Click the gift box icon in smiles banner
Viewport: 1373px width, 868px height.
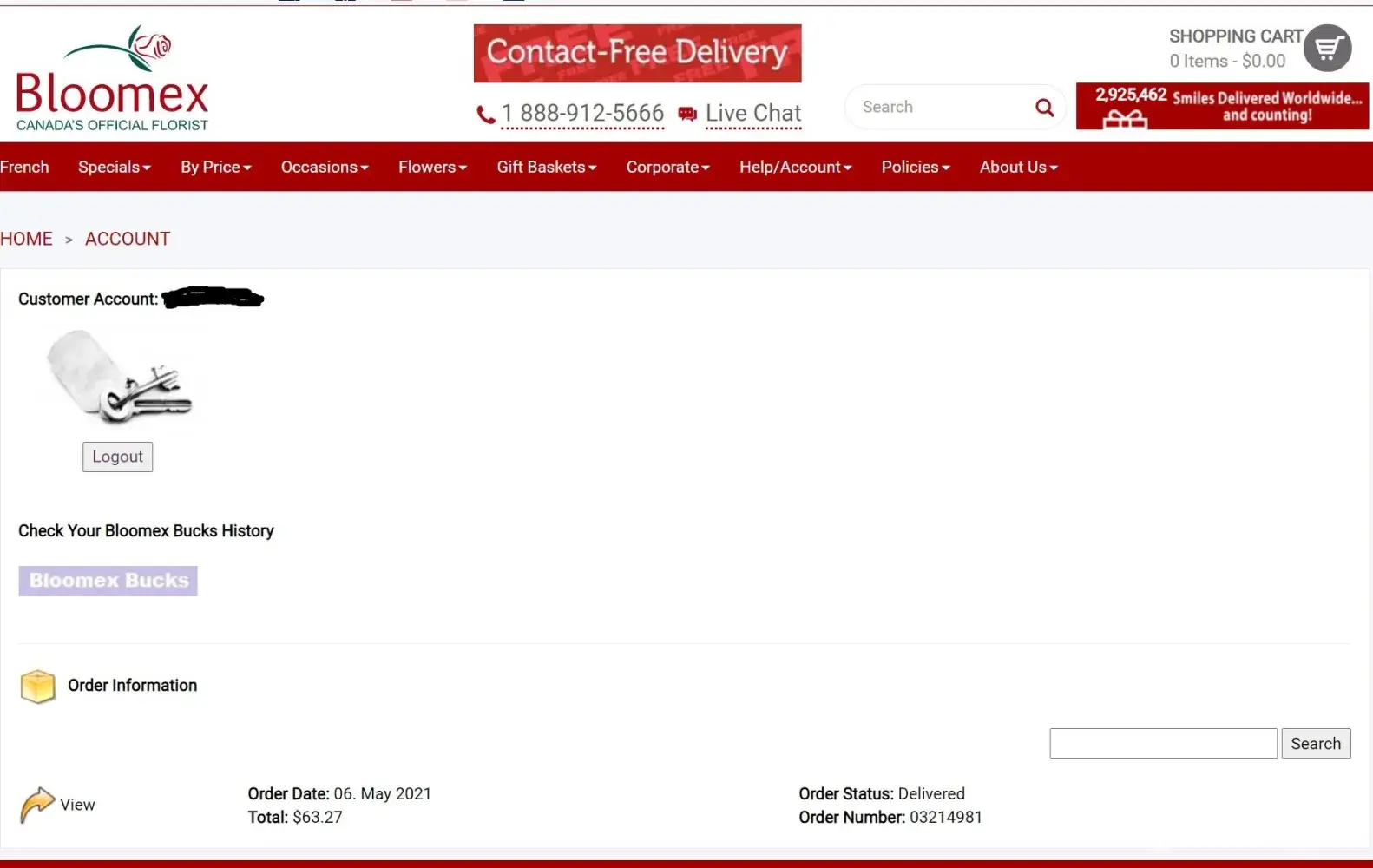pyautogui.click(x=1125, y=119)
